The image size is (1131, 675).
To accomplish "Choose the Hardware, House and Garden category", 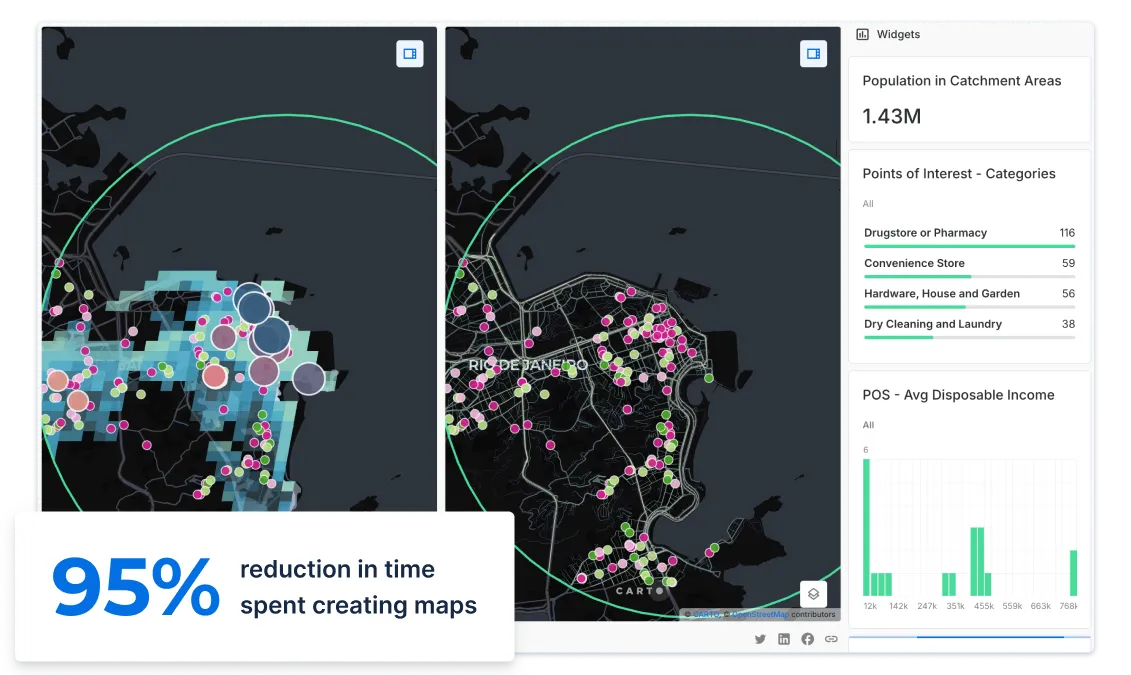I will click(x=941, y=294).
